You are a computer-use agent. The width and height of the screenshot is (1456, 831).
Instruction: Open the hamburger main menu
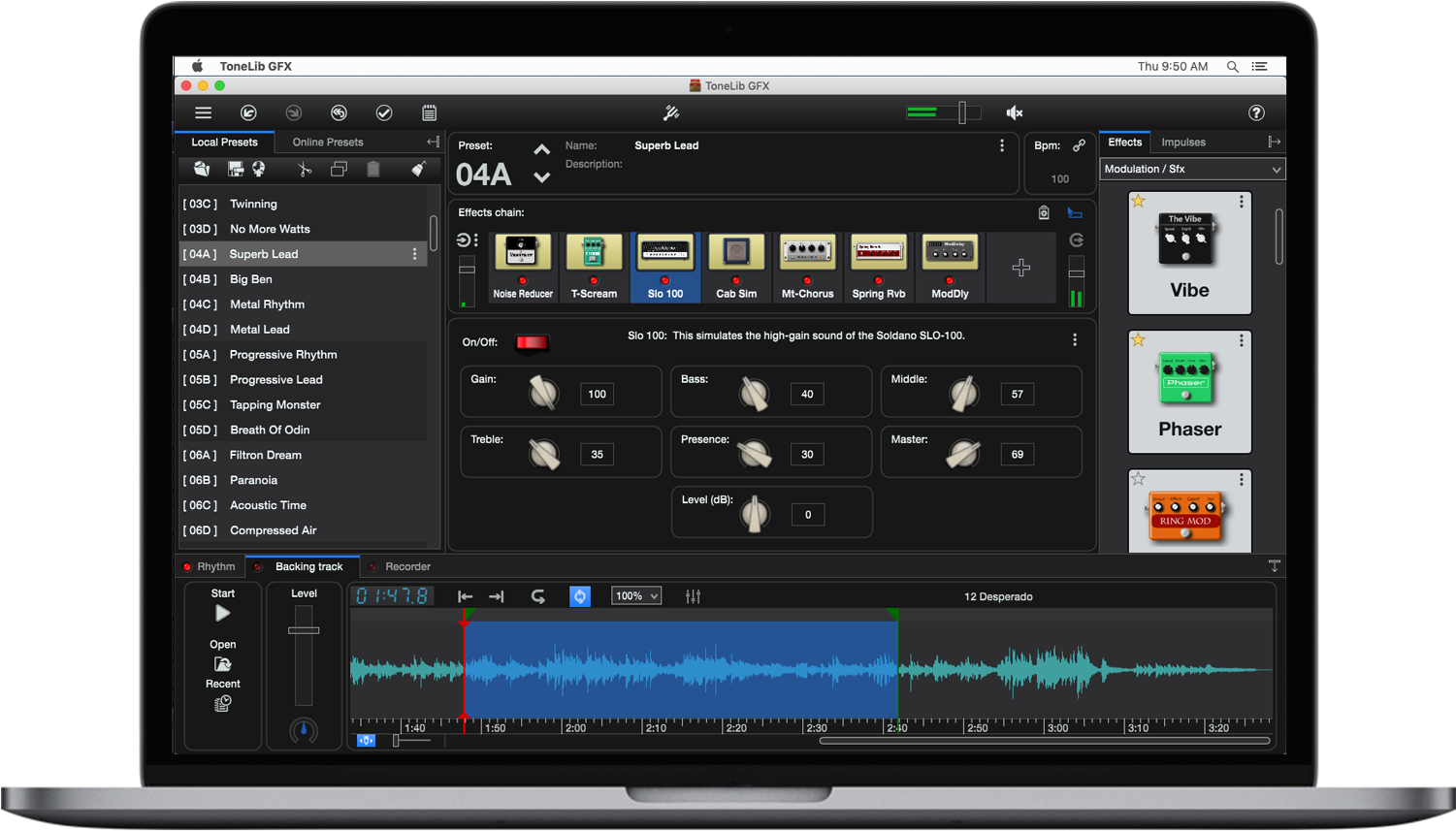(x=203, y=112)
